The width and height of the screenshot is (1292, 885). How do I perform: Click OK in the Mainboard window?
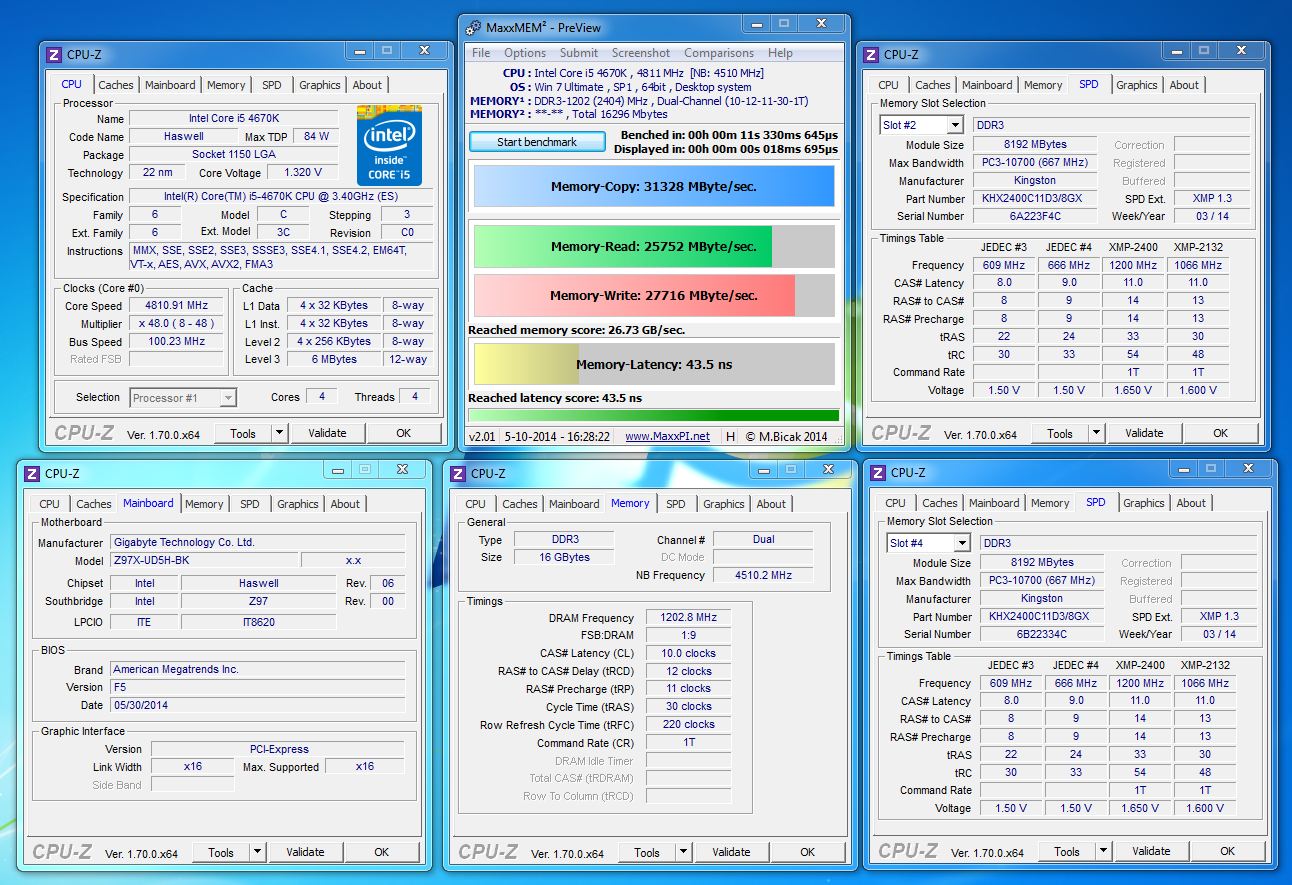(381, 852)
